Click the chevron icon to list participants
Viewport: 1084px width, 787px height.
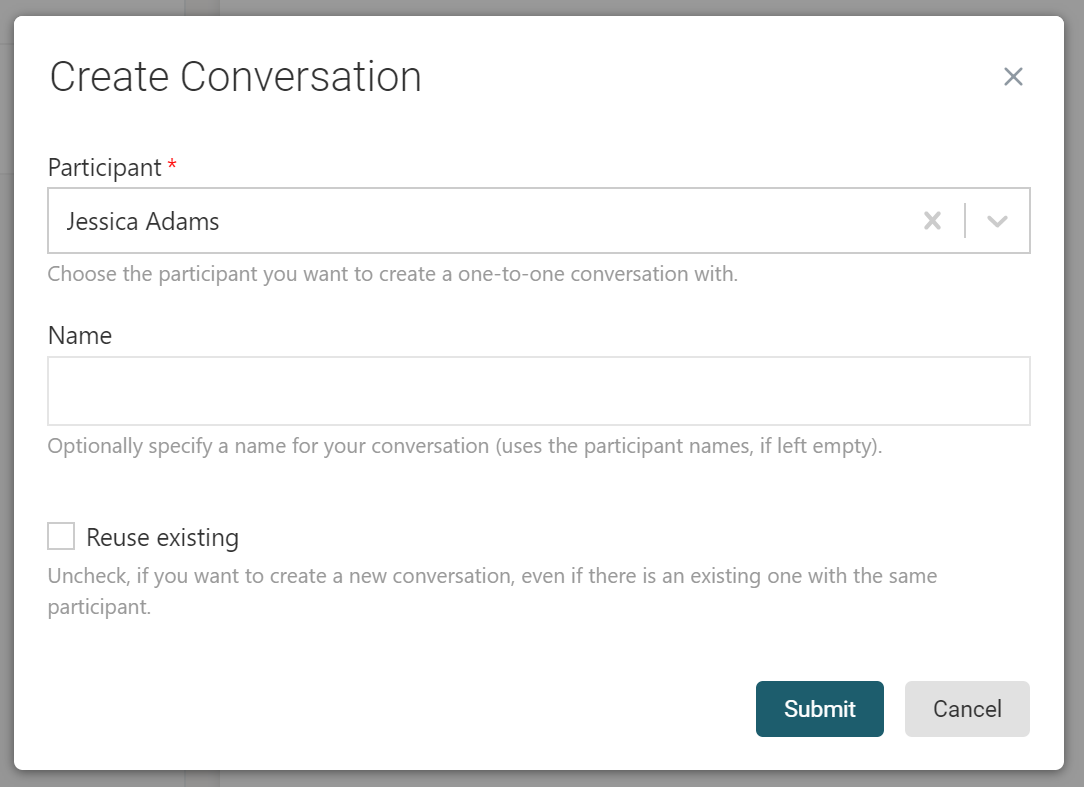997,220
